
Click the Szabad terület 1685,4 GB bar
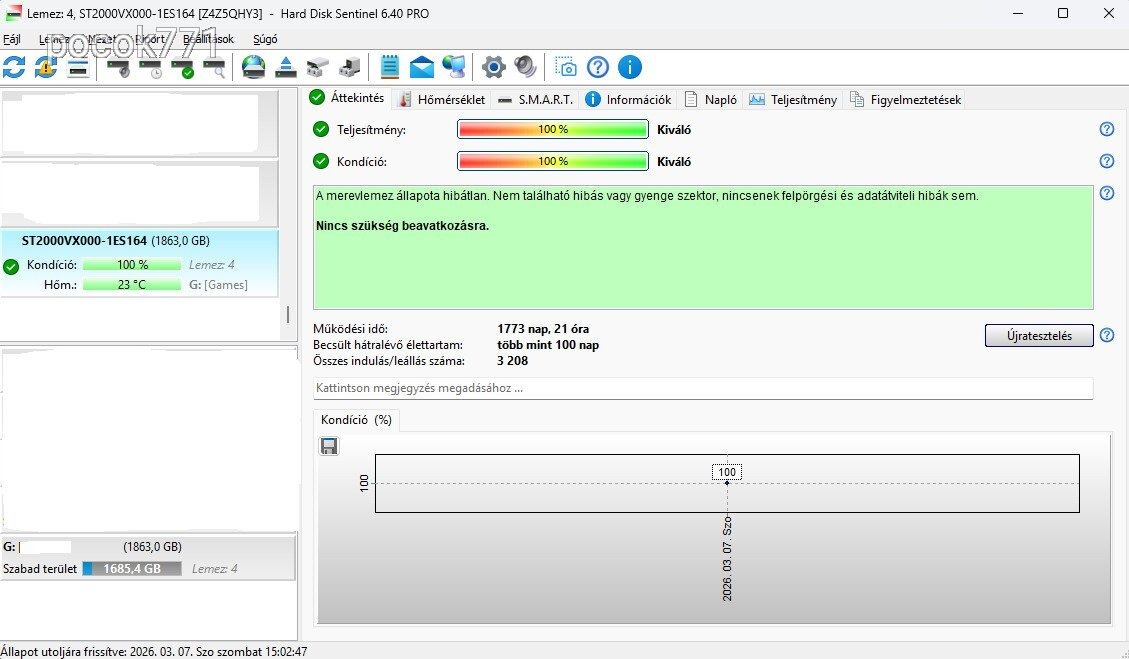(132, 569)
